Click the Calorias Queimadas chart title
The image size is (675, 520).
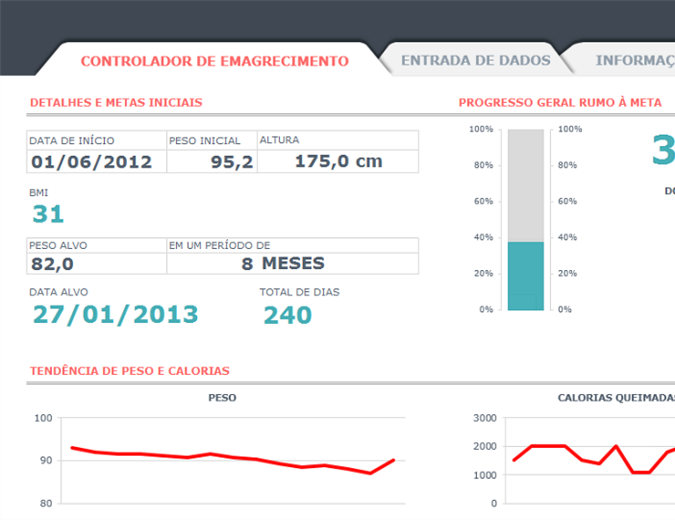click(x=616, y=398)
